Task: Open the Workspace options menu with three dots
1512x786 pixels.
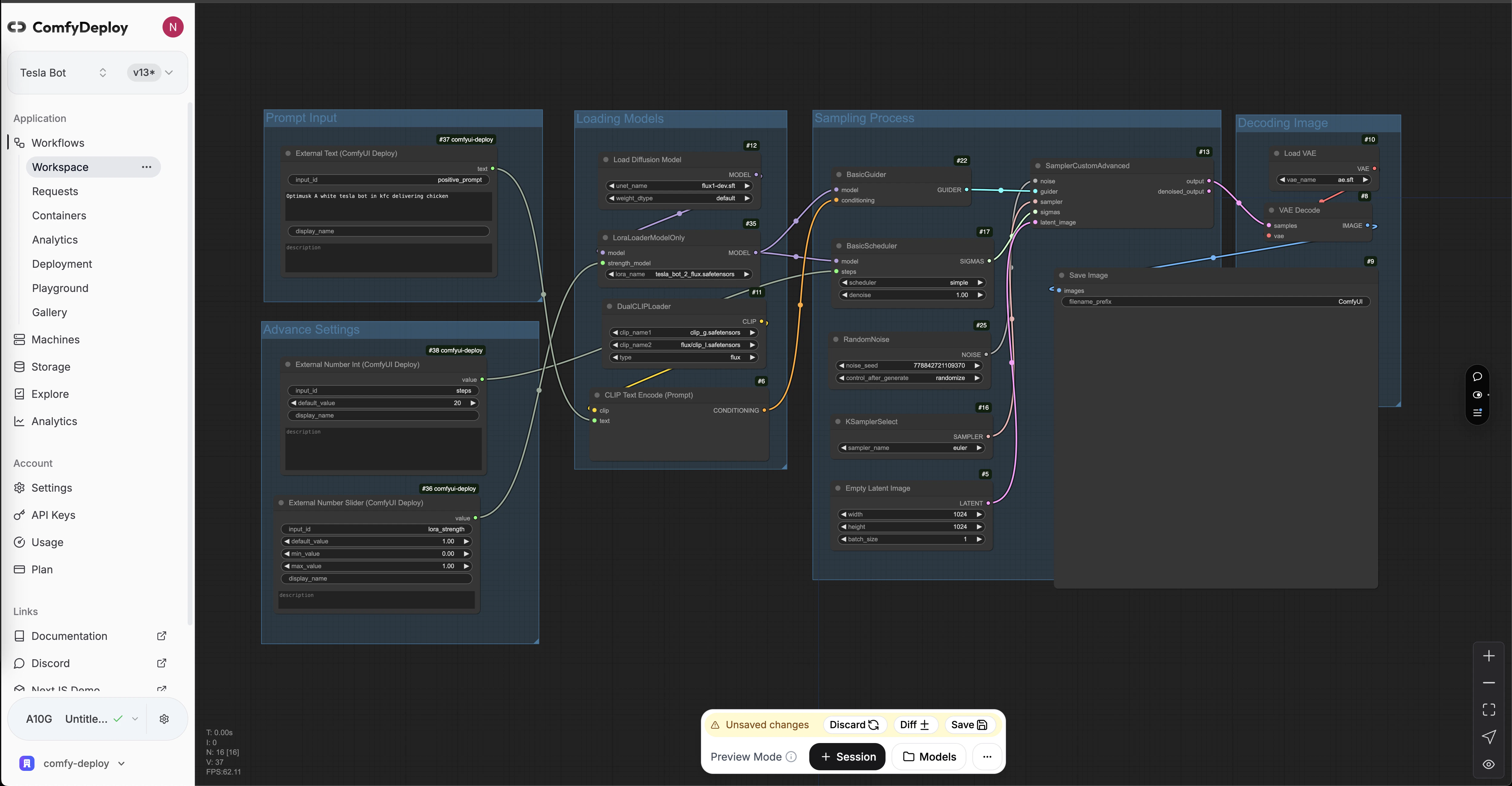Action: pyautogui.click(x=147, y=167)
